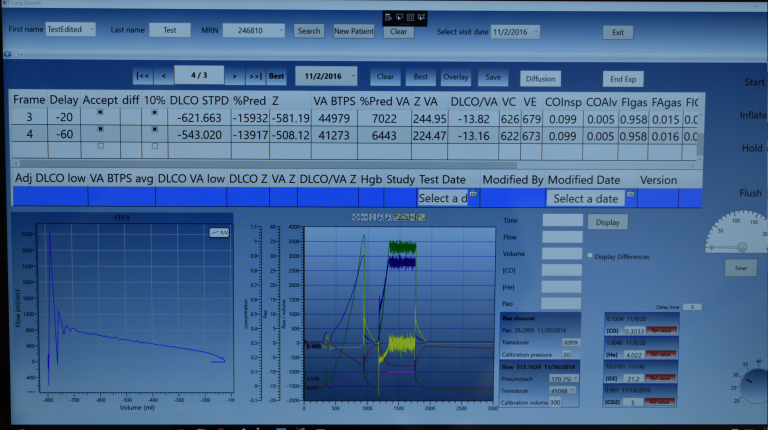Toggle 10% checkbox for frame 4
This screenshot has height=430, width=768.
coord(154,130)
